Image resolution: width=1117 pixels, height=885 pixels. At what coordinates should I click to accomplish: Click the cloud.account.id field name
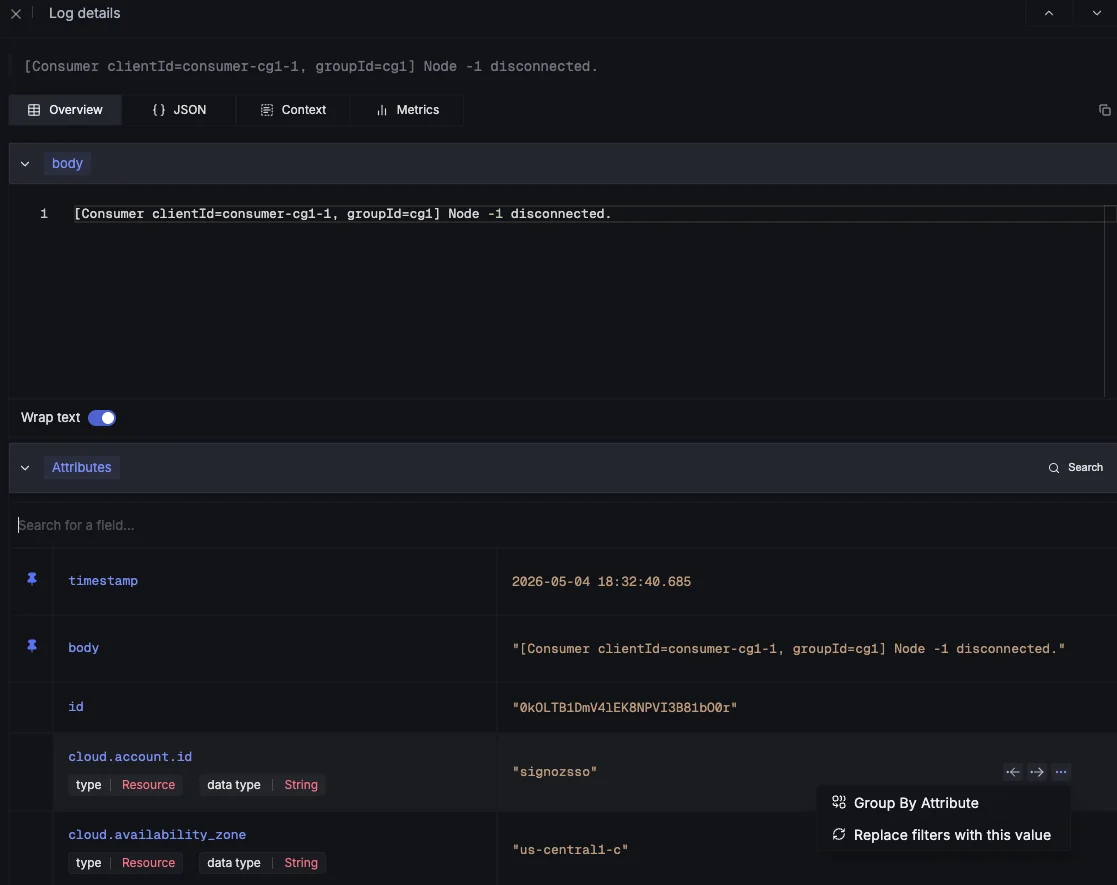pos(130,757)
